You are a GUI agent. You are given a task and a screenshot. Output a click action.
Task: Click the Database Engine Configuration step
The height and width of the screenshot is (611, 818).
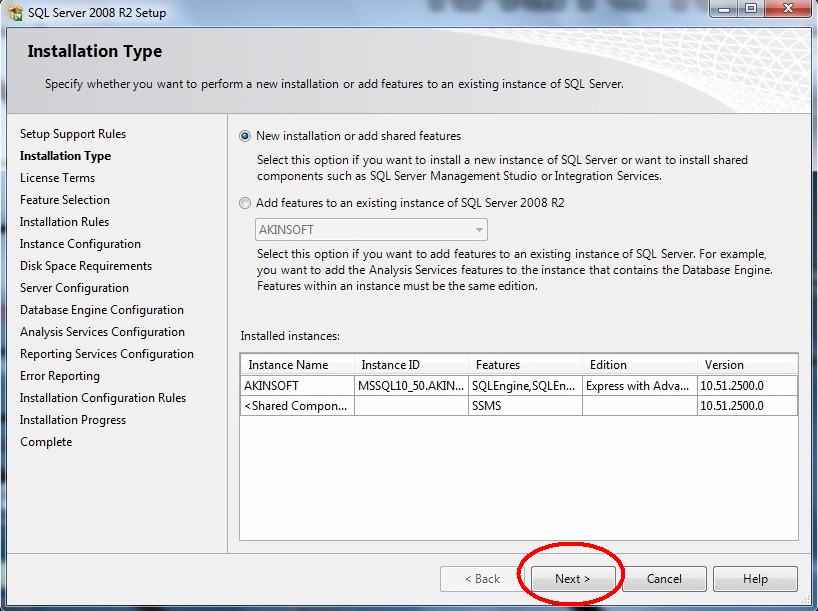pyautogui.click(x=102, y=310)
